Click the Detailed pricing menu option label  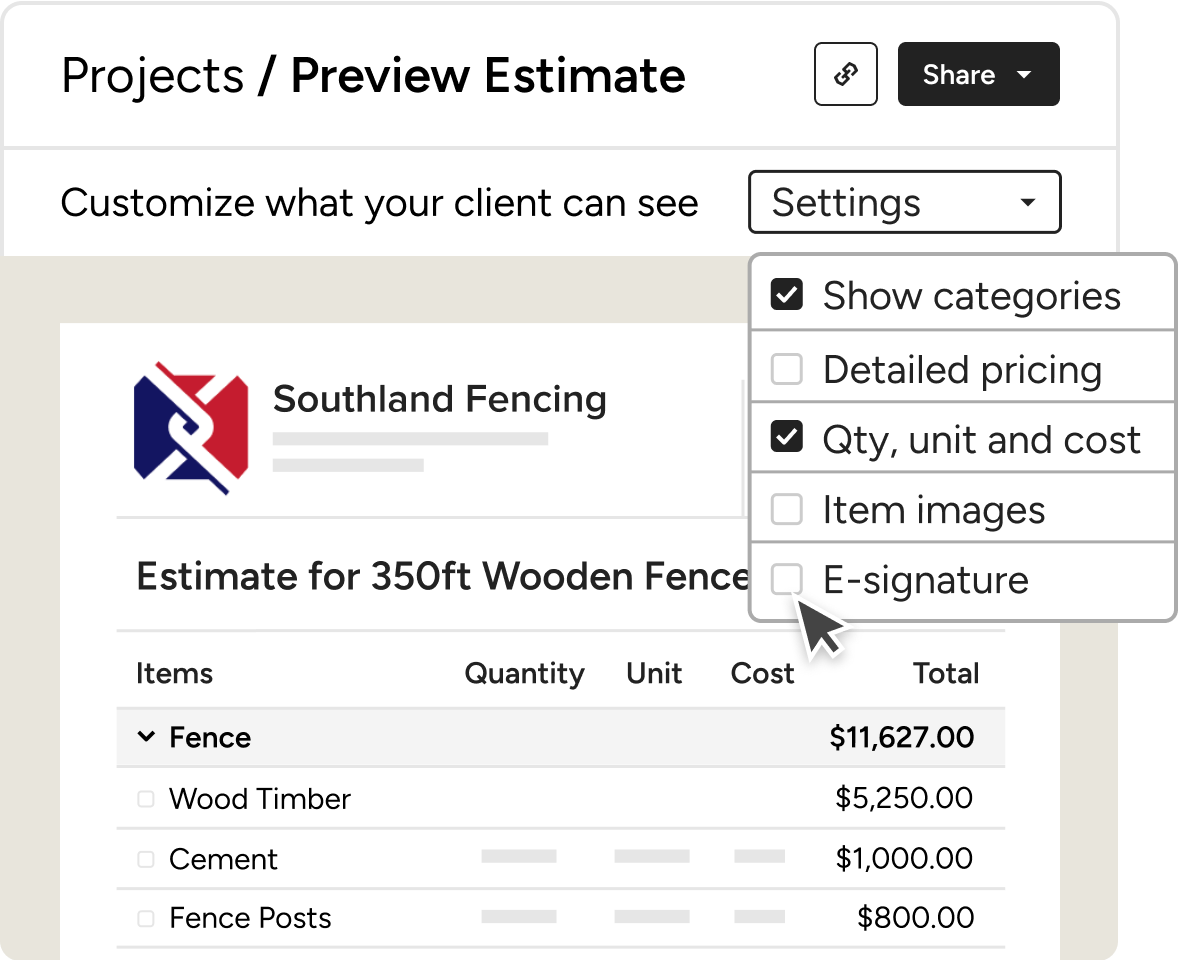pos(962,370)
